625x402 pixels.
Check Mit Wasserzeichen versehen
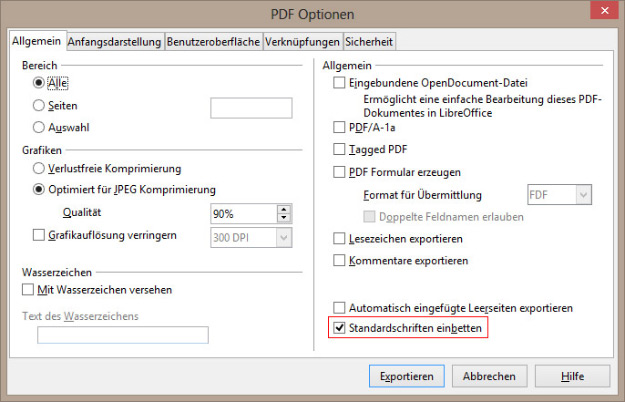pos(28,290)
